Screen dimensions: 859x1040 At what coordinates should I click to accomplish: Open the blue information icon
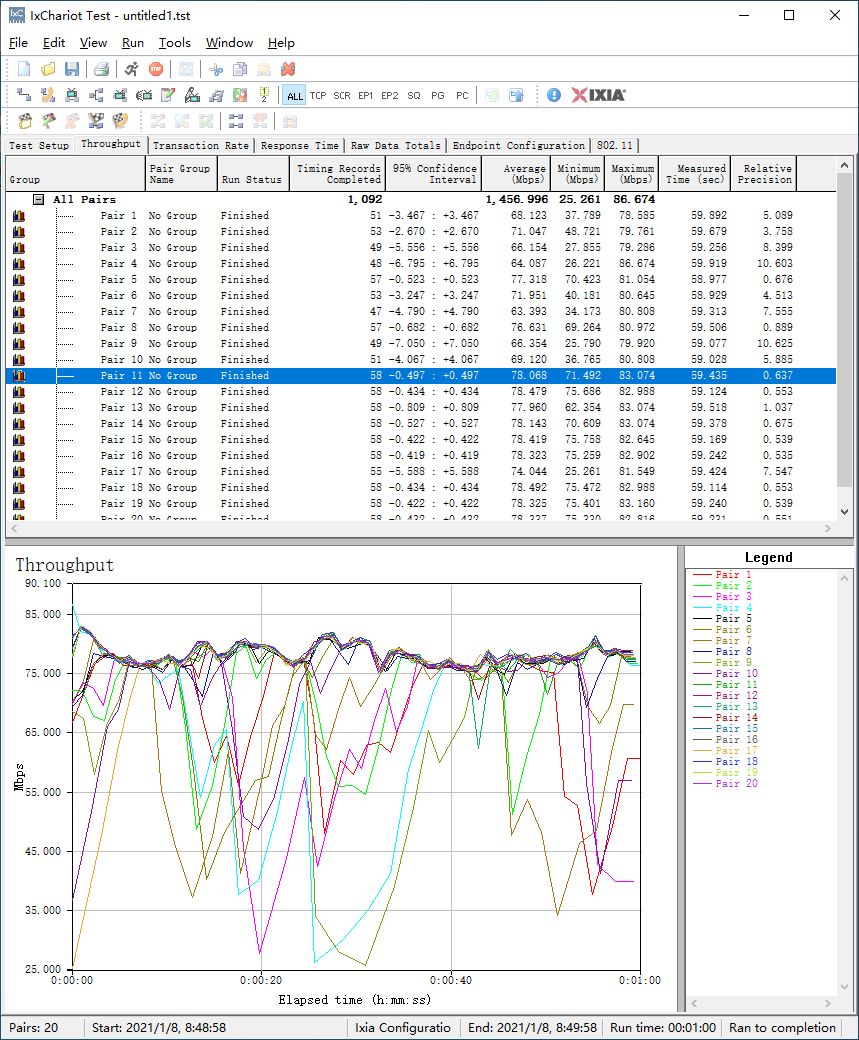(554, 95)
